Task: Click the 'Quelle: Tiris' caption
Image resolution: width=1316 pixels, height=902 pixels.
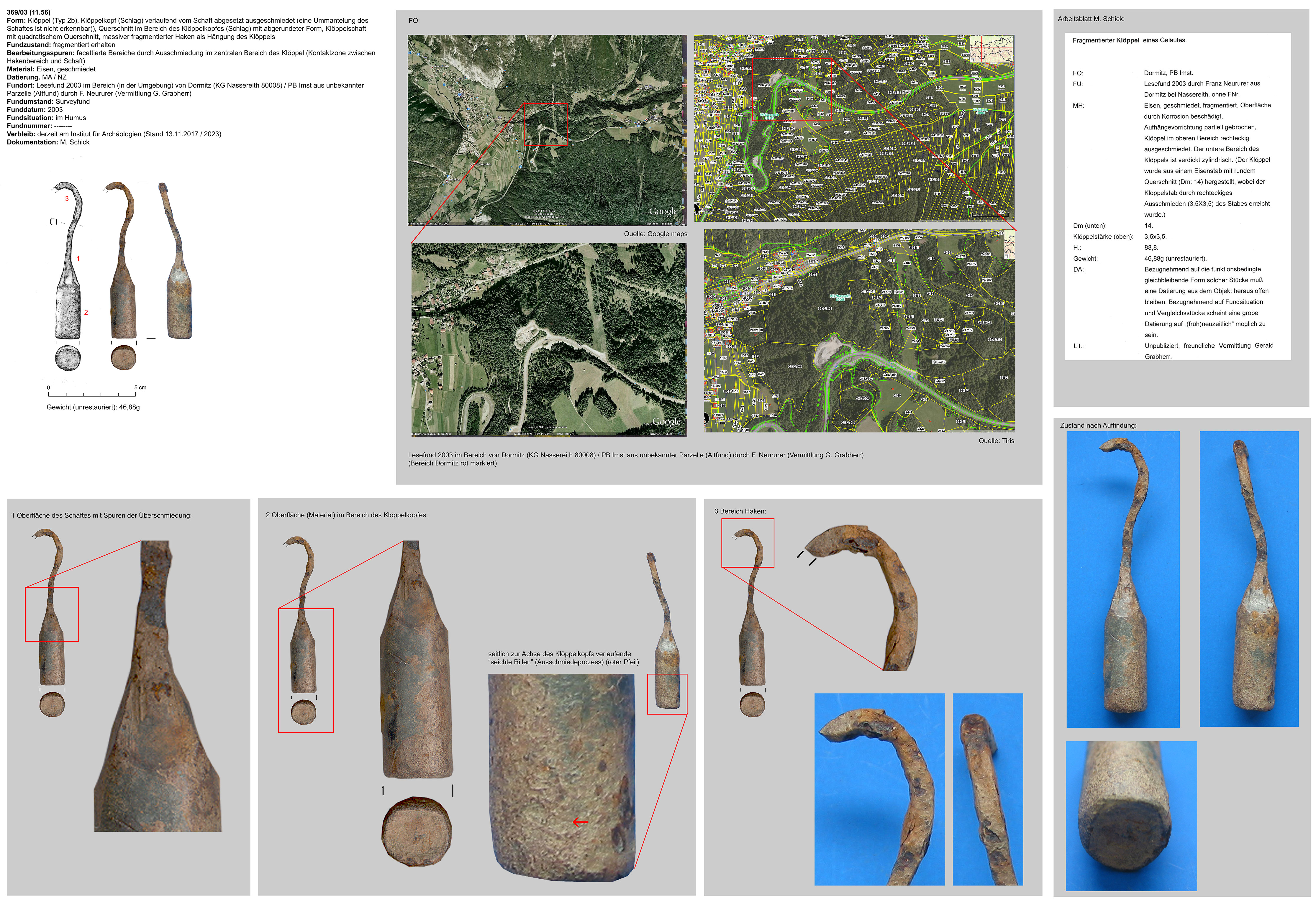Action: [996, 441]
